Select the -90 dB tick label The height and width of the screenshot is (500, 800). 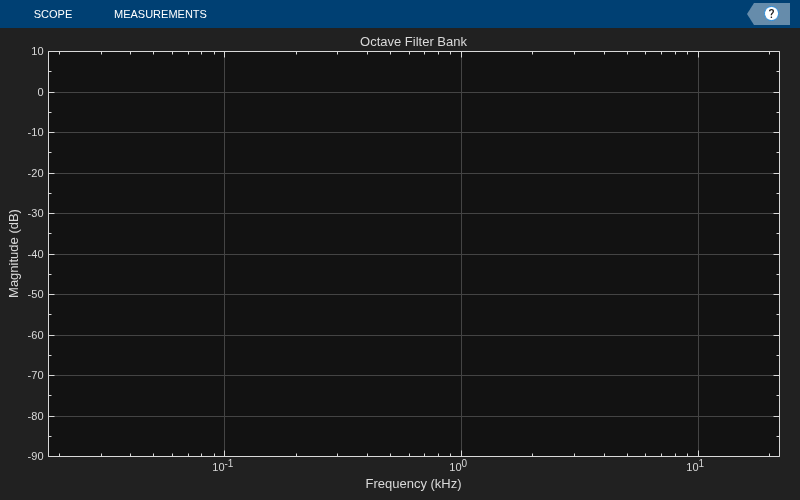pyautogui.click(x=36, y=456)
